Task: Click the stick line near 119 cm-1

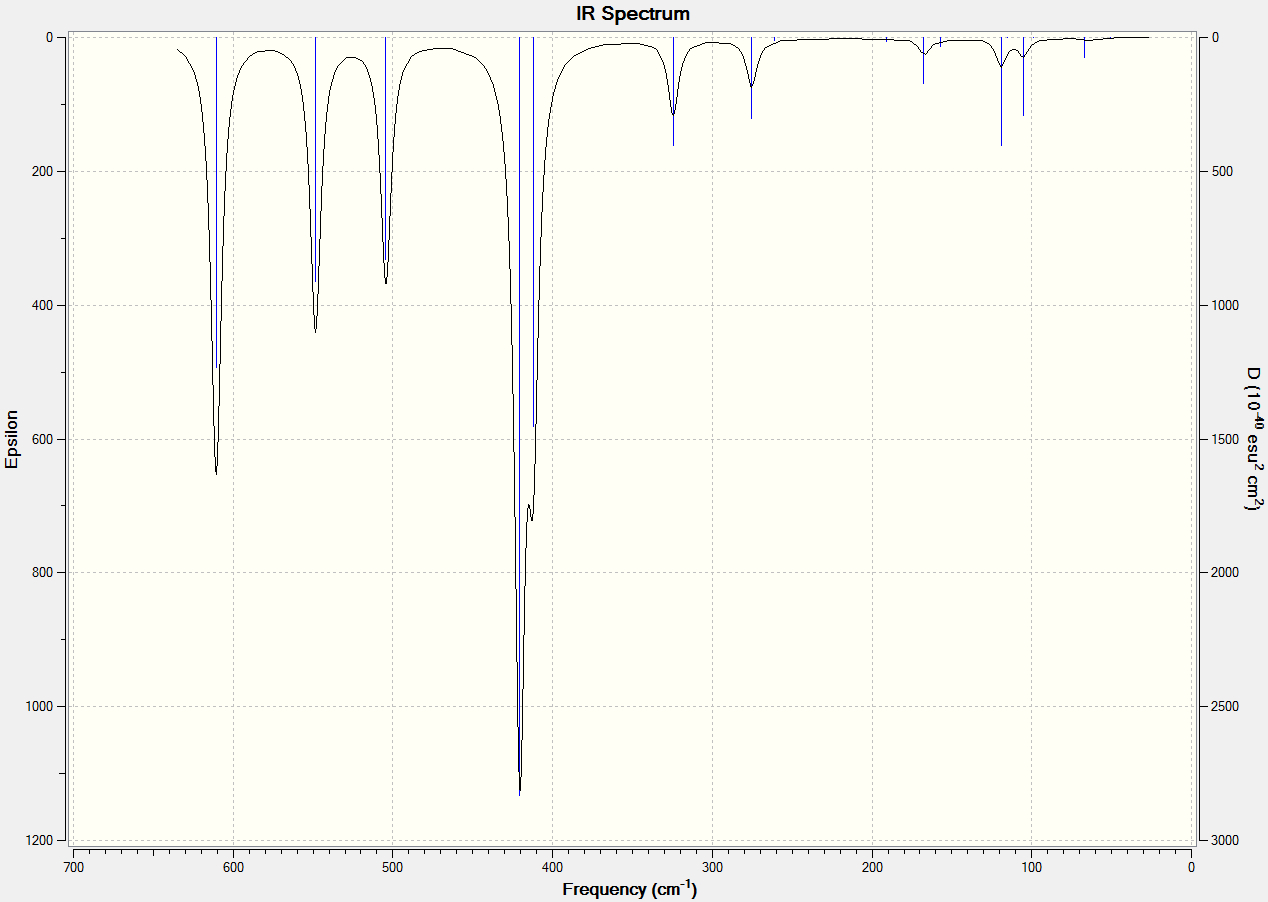Action: pyautogui.click(x=1001, y=90)
